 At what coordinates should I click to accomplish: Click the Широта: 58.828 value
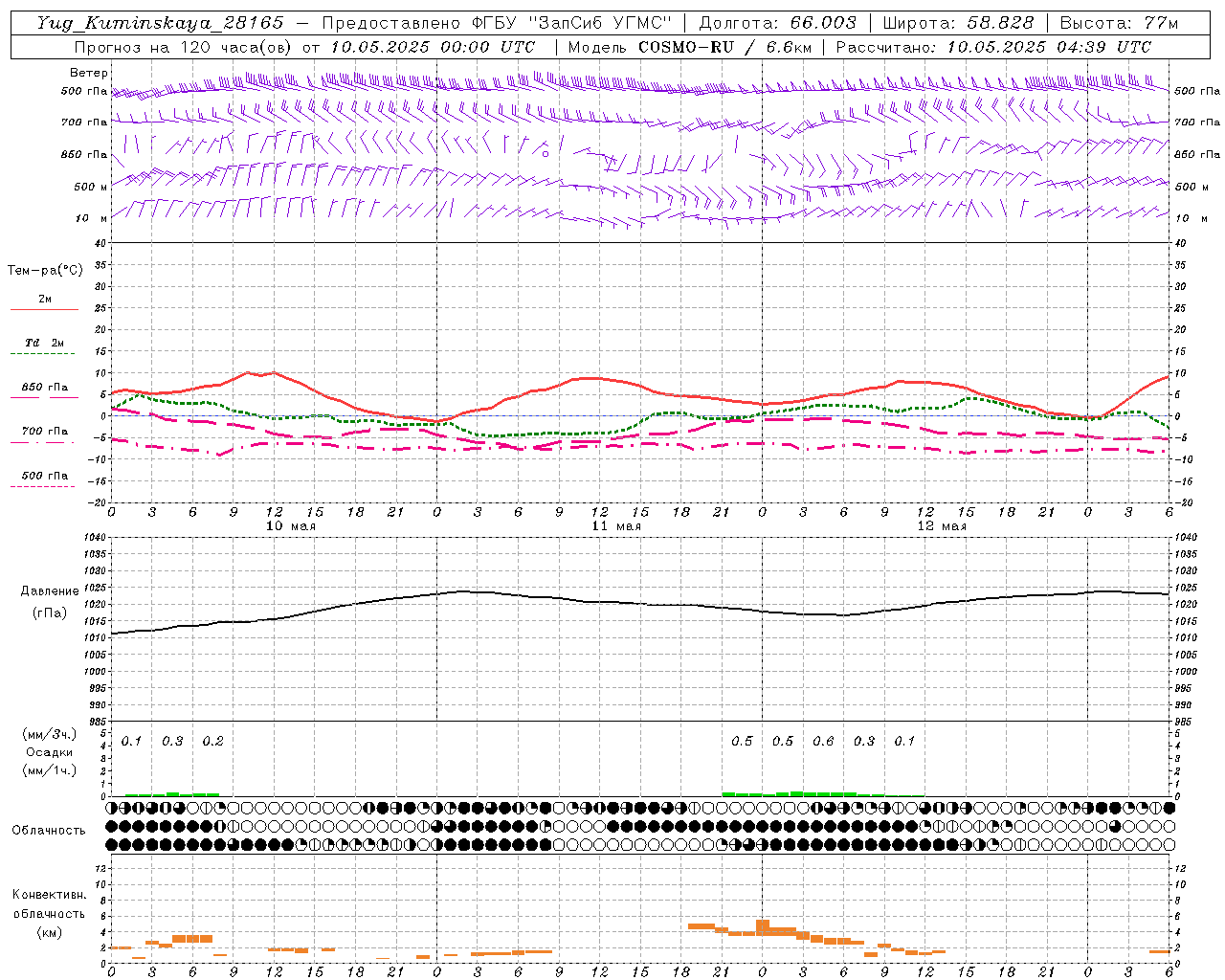[x=958, y=23]
